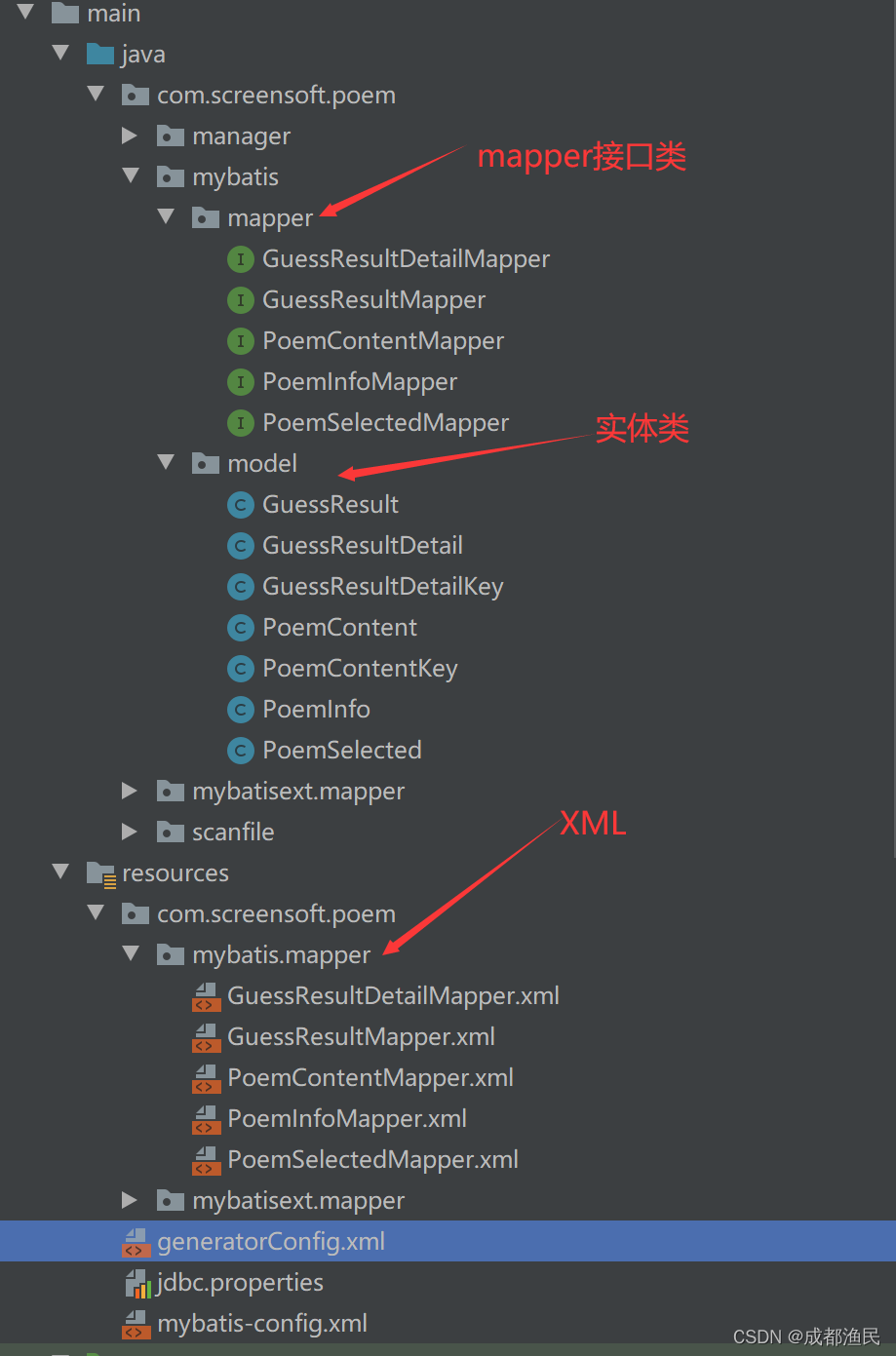896x1356 pixels.
Task: Select the jdbc.properties file icon
Action: 136,1283
